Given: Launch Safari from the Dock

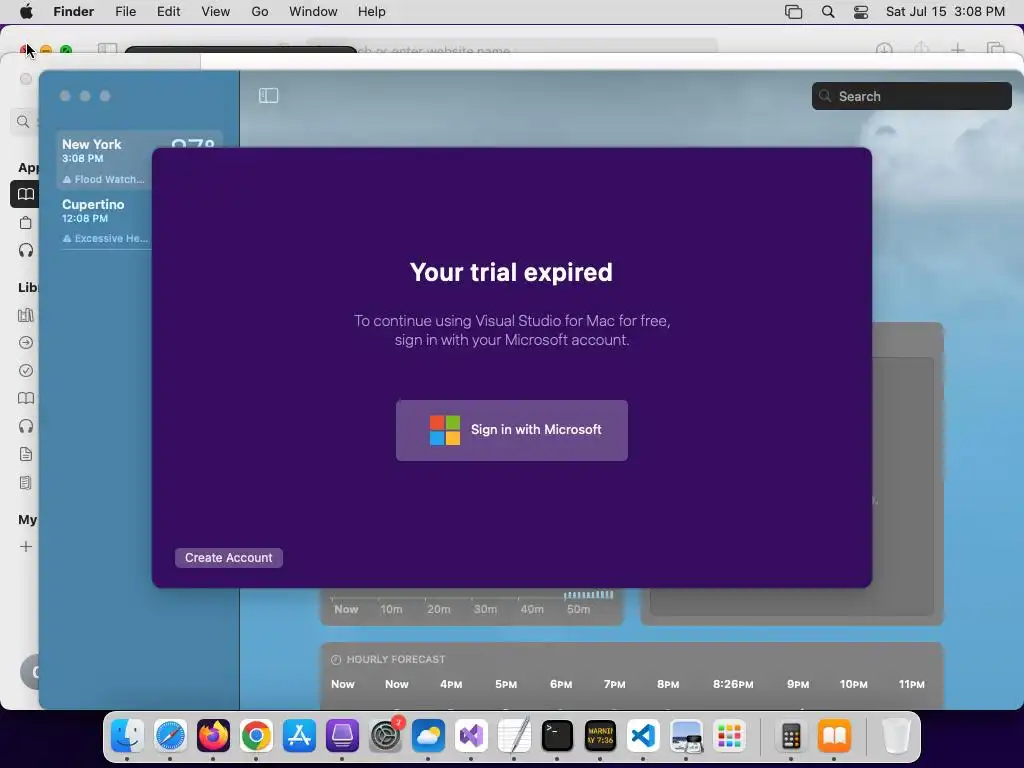Looking at the screenshot, I should click(x=170, y=736).
